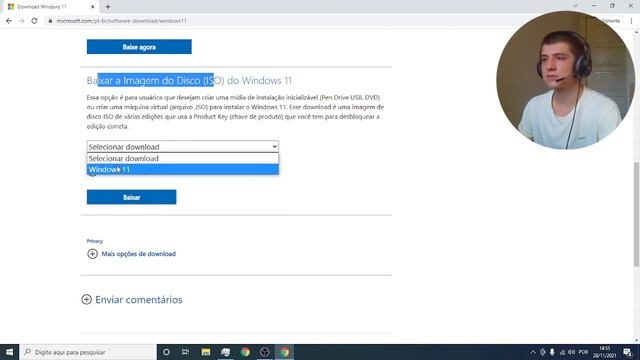Open the Chrome three-dot menu
This screenshot has height=360, width=640.
click(x=631, y=21)
